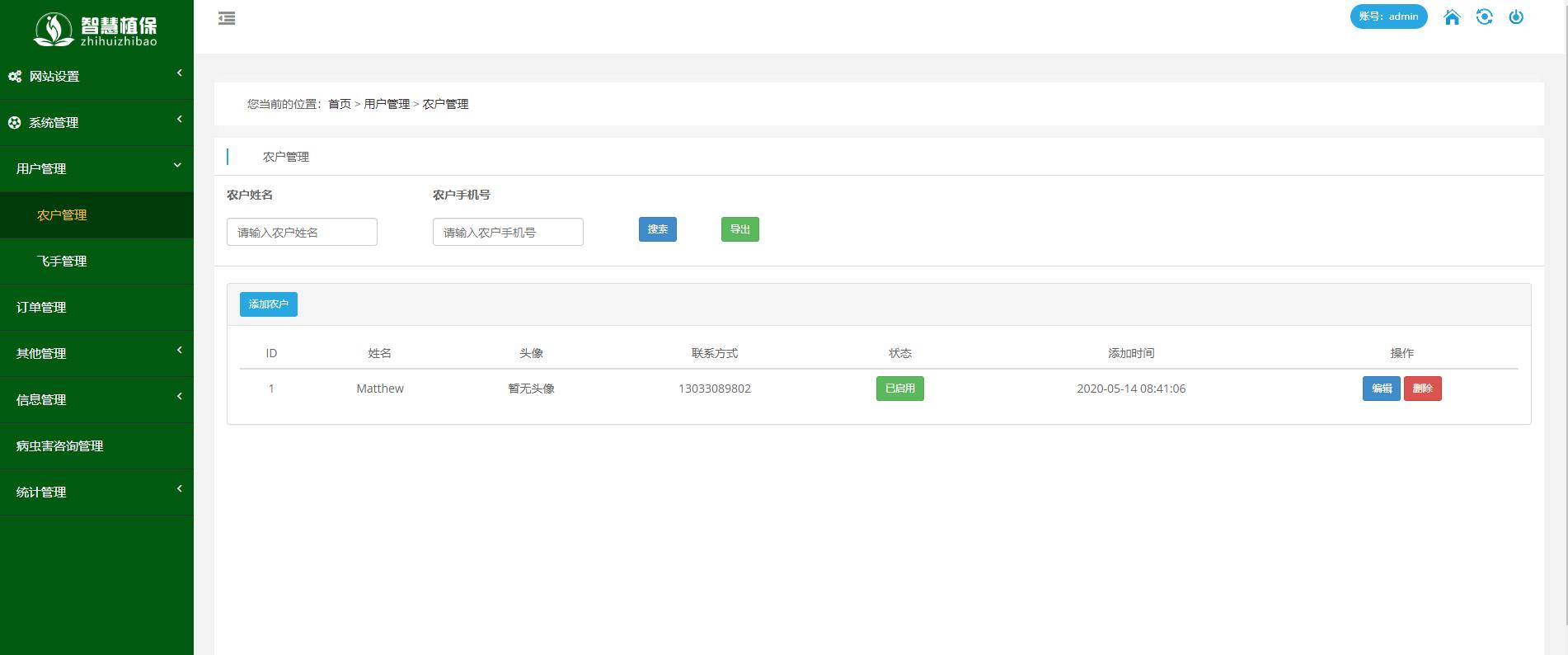This screenshot has height=655, width=1568.
Task: Click the home icon in header
Action: (x=1452, y=17)
